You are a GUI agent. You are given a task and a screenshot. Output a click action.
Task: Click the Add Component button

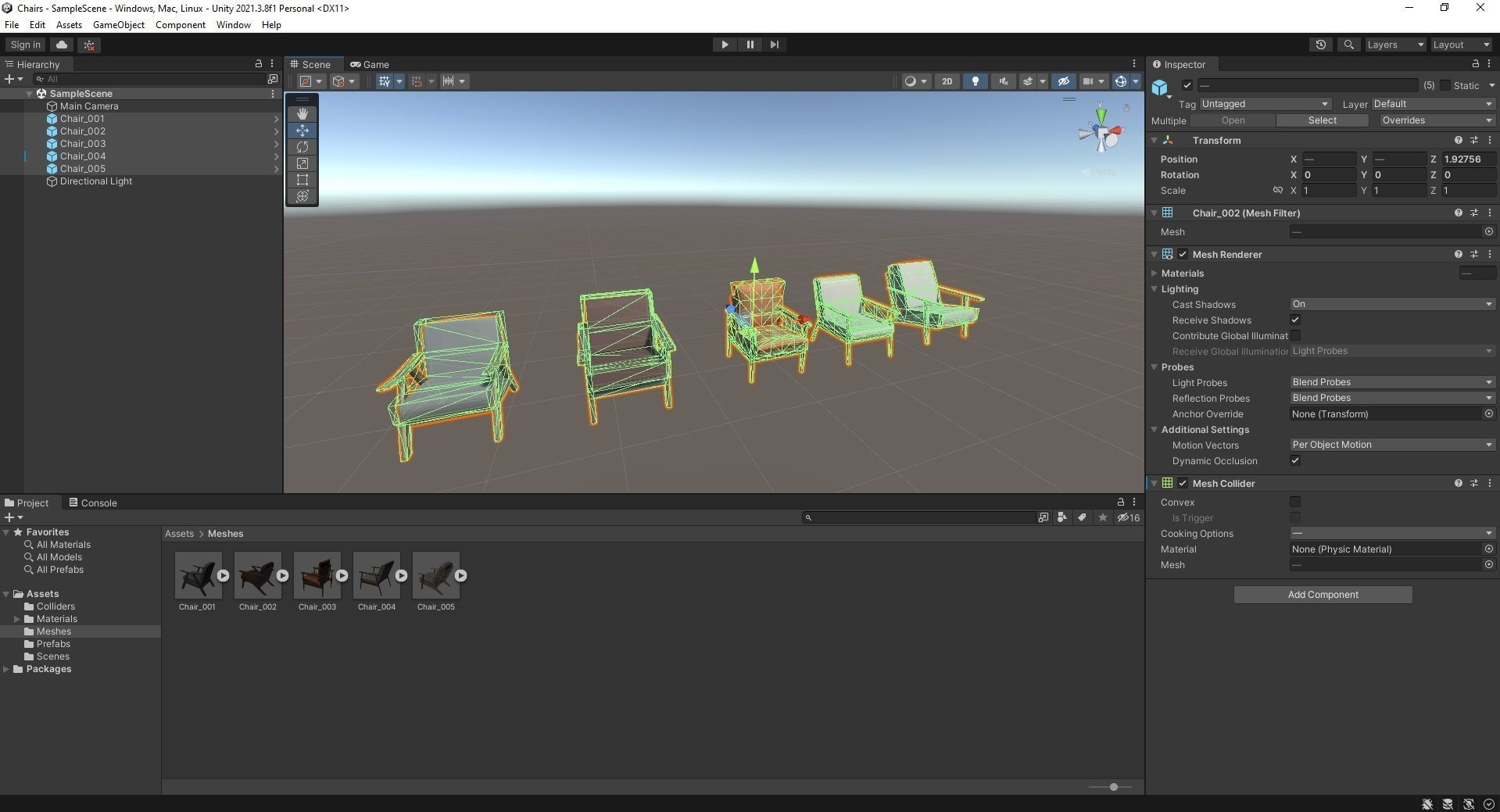pyautogui.click(x=1323, y=595)
